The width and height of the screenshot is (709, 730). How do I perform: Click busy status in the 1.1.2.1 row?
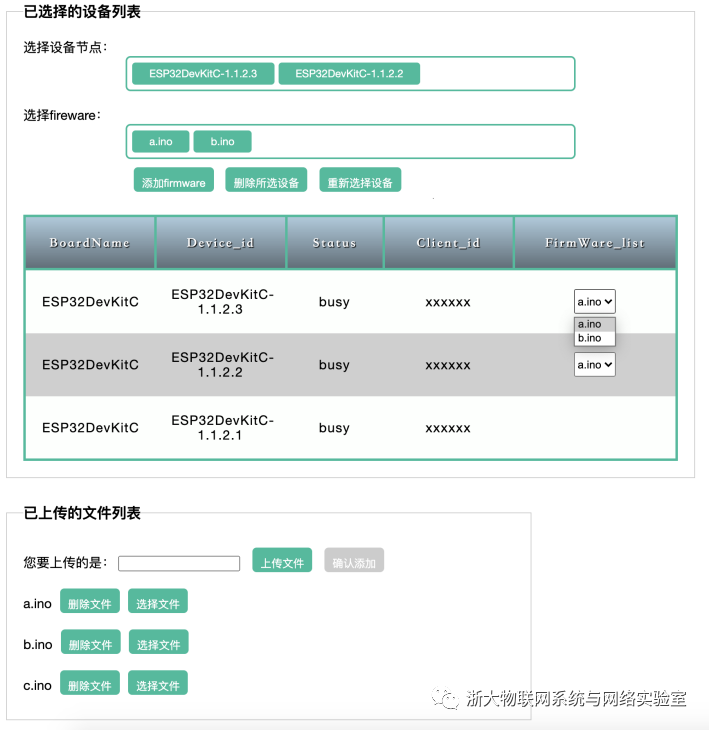pos(334,428)
